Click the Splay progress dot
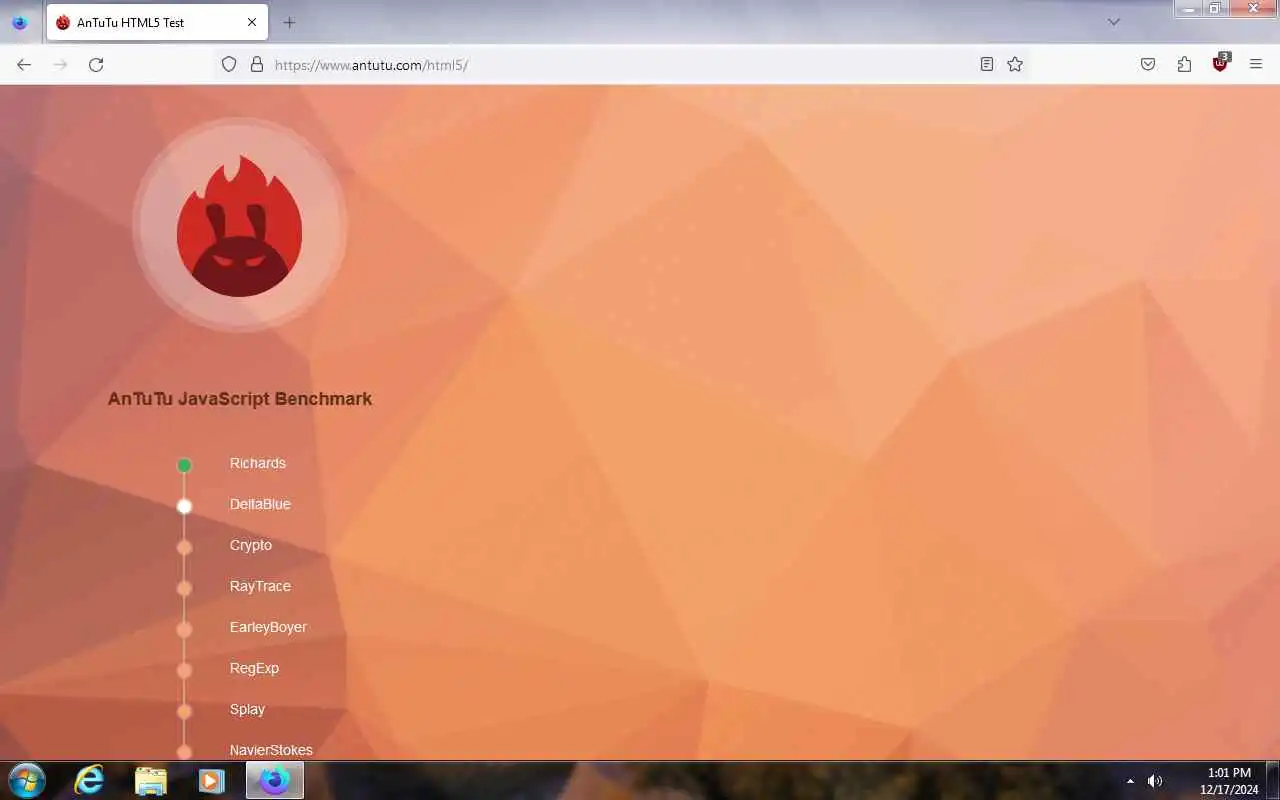The image size is (1280, 800). coord(184,711)
